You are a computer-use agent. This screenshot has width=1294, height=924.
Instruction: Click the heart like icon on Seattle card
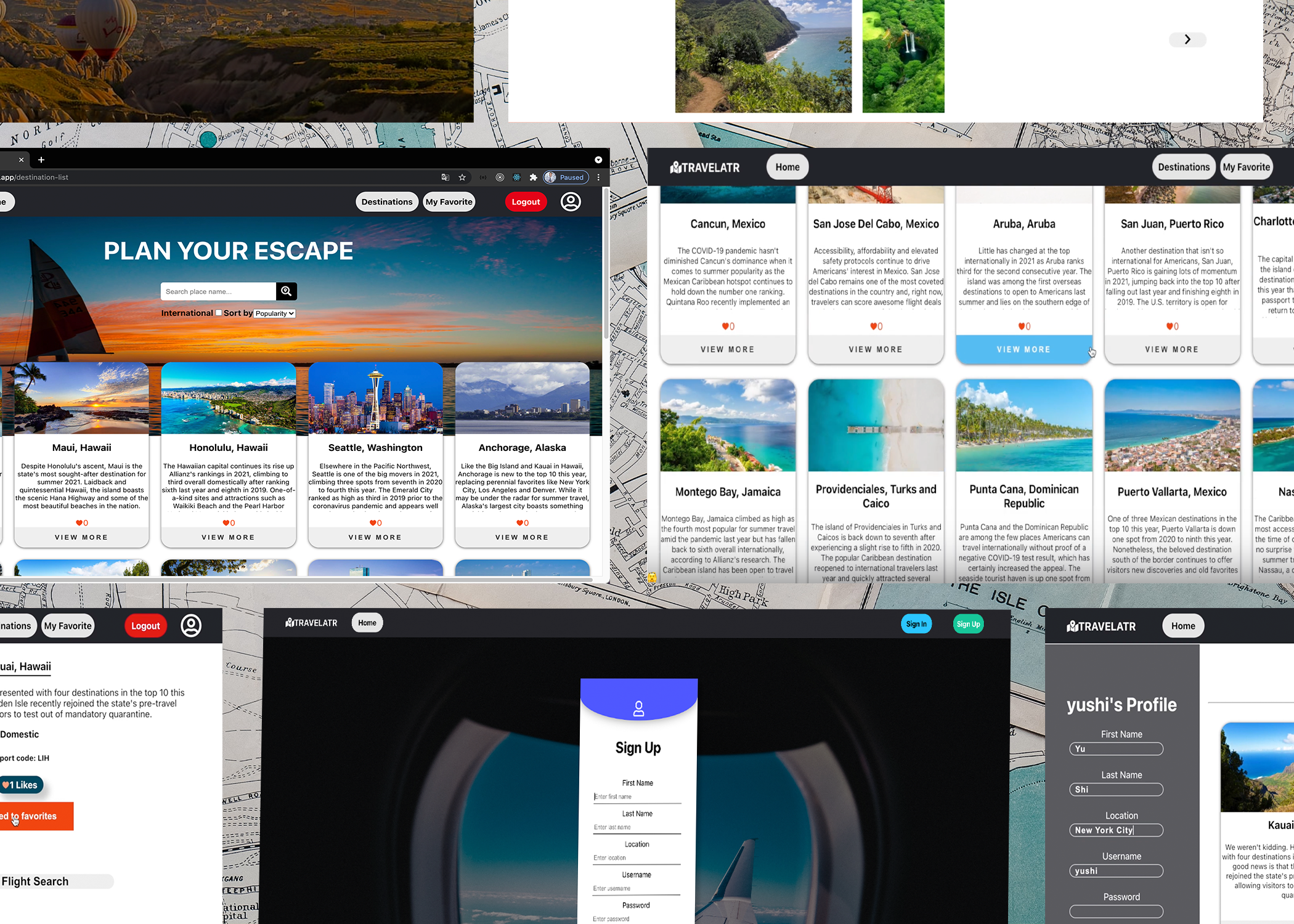[373, 523]
